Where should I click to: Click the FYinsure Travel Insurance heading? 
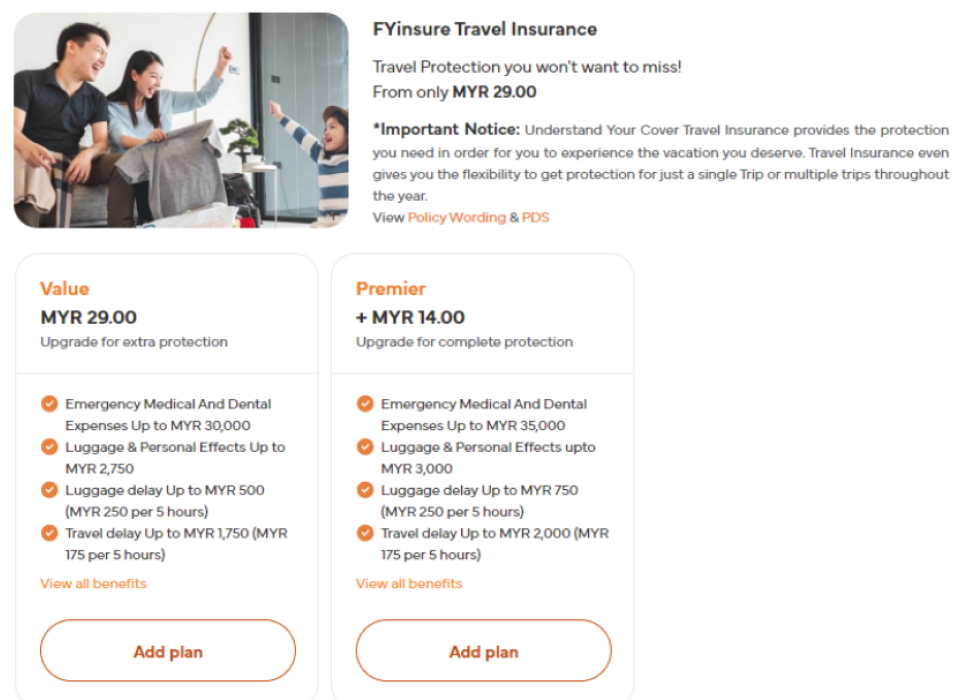click(484, 29)
